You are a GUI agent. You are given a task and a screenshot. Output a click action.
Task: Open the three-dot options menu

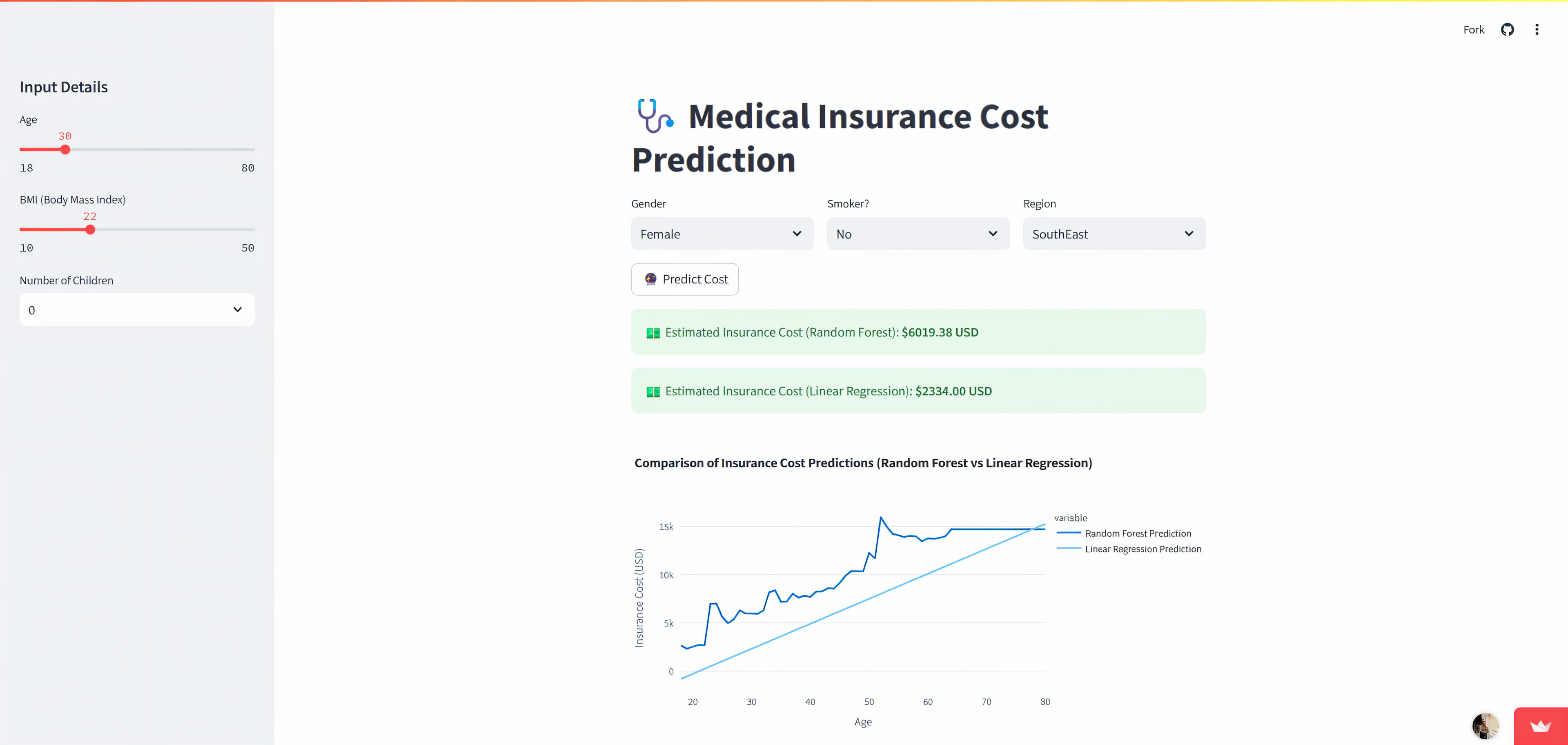click(1537, 29)
